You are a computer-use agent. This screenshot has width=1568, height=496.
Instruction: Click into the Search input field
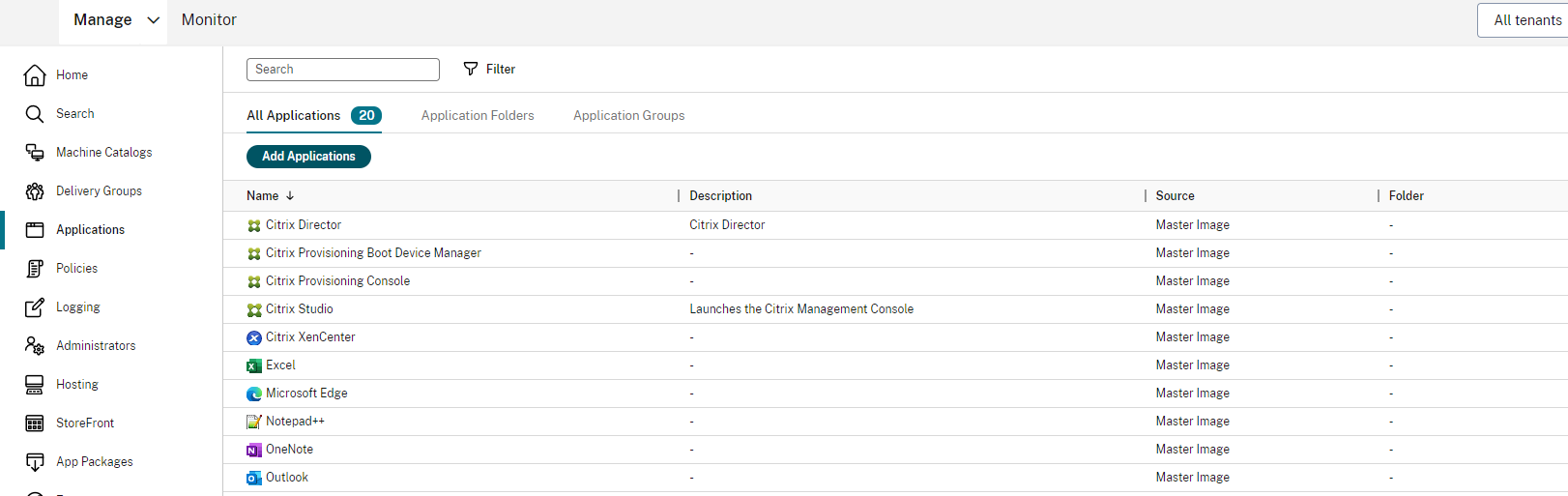click(x=343, y=70)
